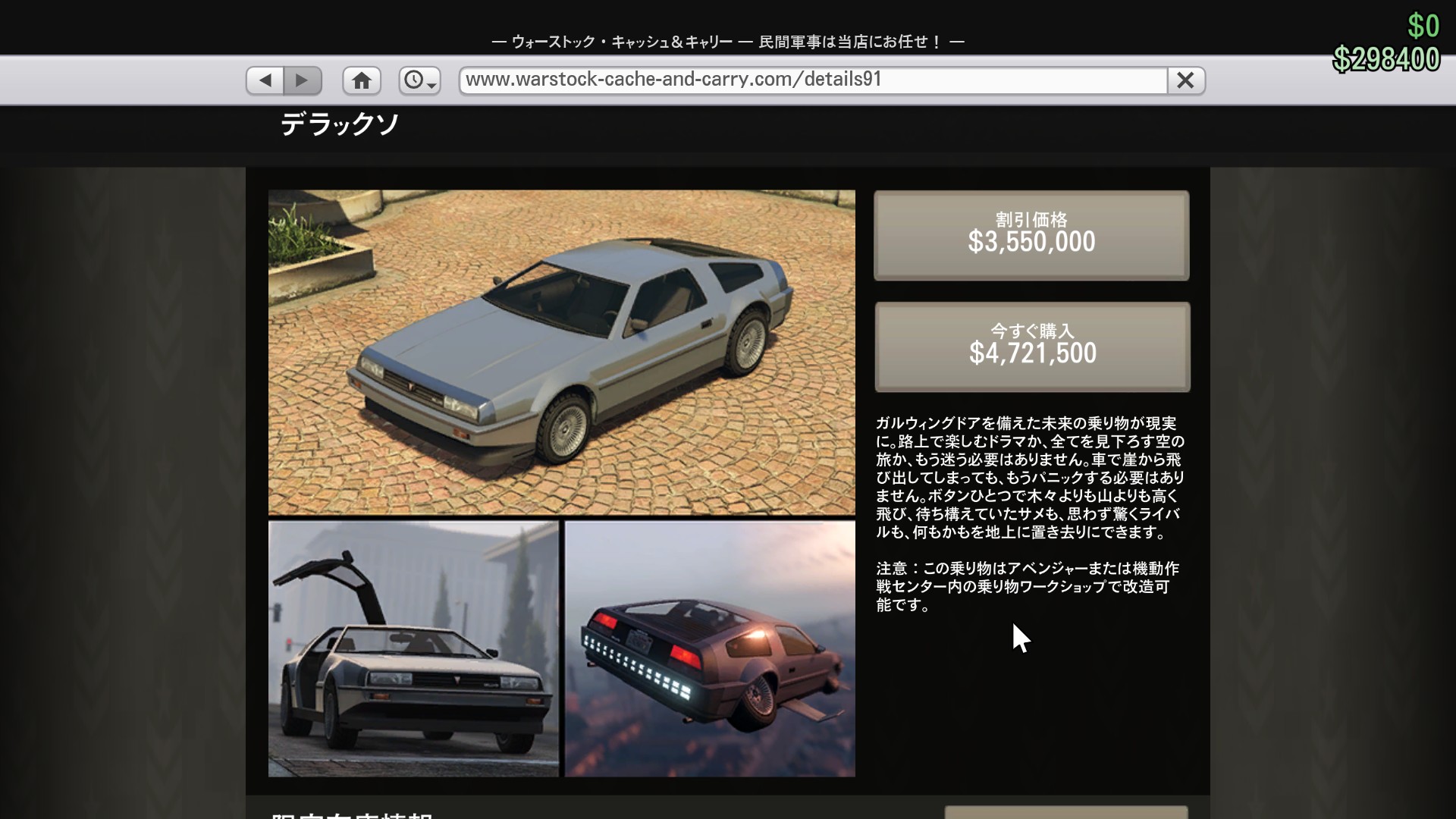1456x819 pixels.
Task: Expand the history dropdown arrow
Action: tap(432, 85)
